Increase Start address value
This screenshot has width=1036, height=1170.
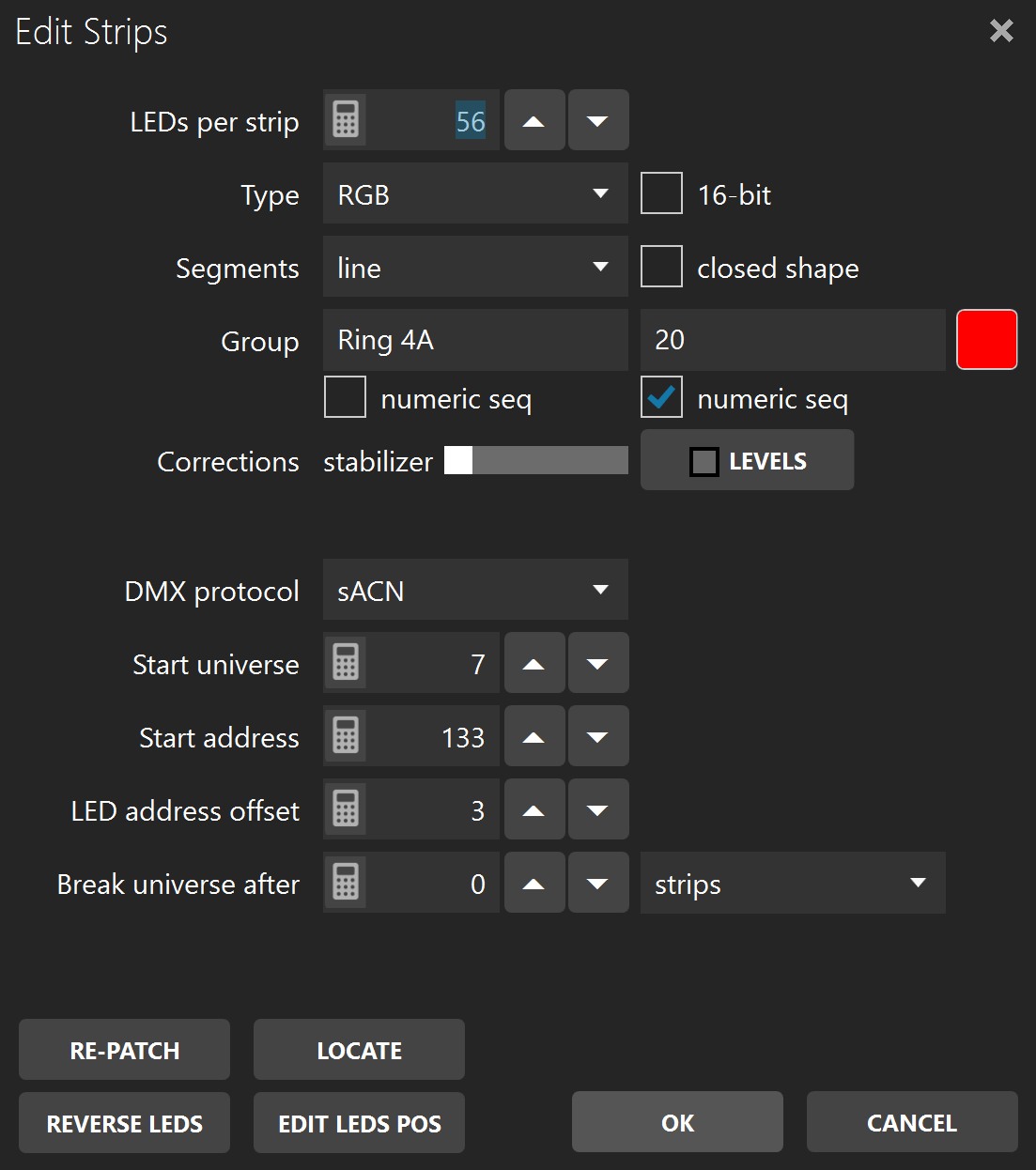coord(534,736)
